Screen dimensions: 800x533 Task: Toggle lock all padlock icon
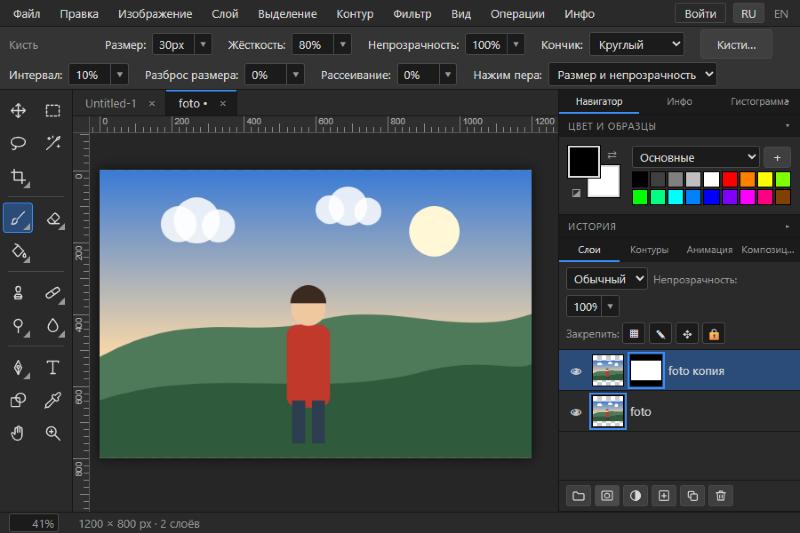[x=714, y=334]
